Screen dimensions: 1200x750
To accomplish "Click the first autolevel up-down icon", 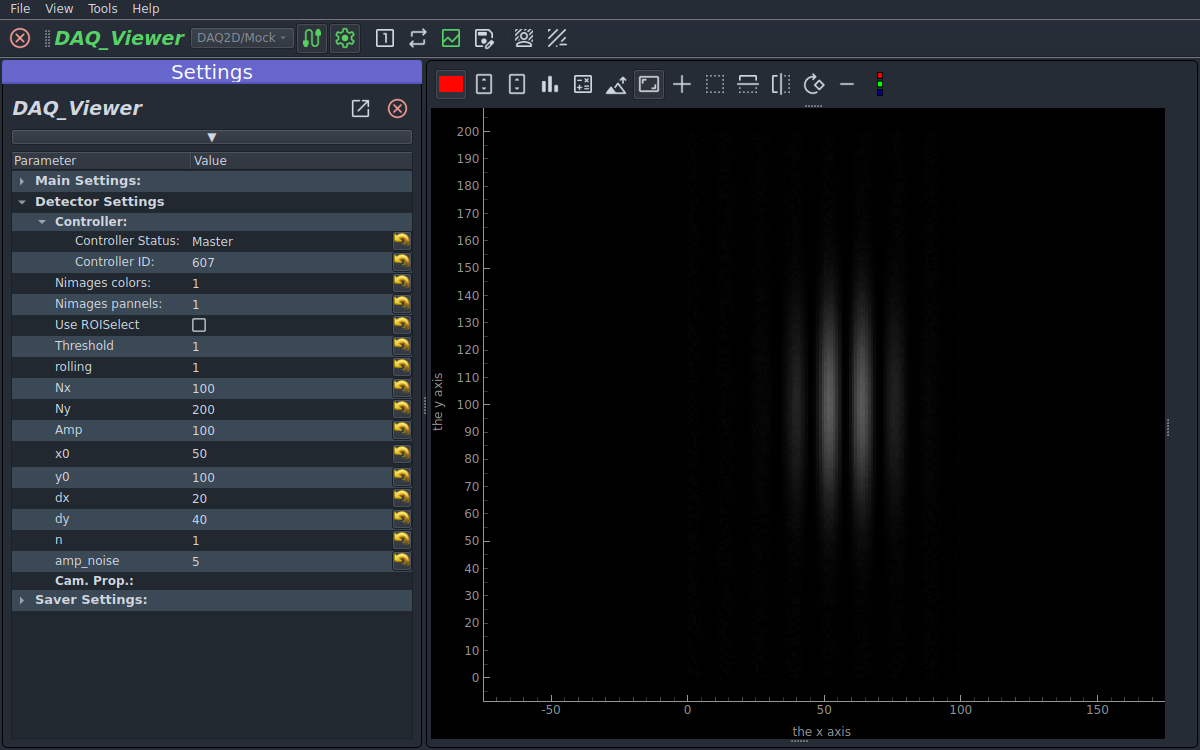I will [x=484, y=84].
